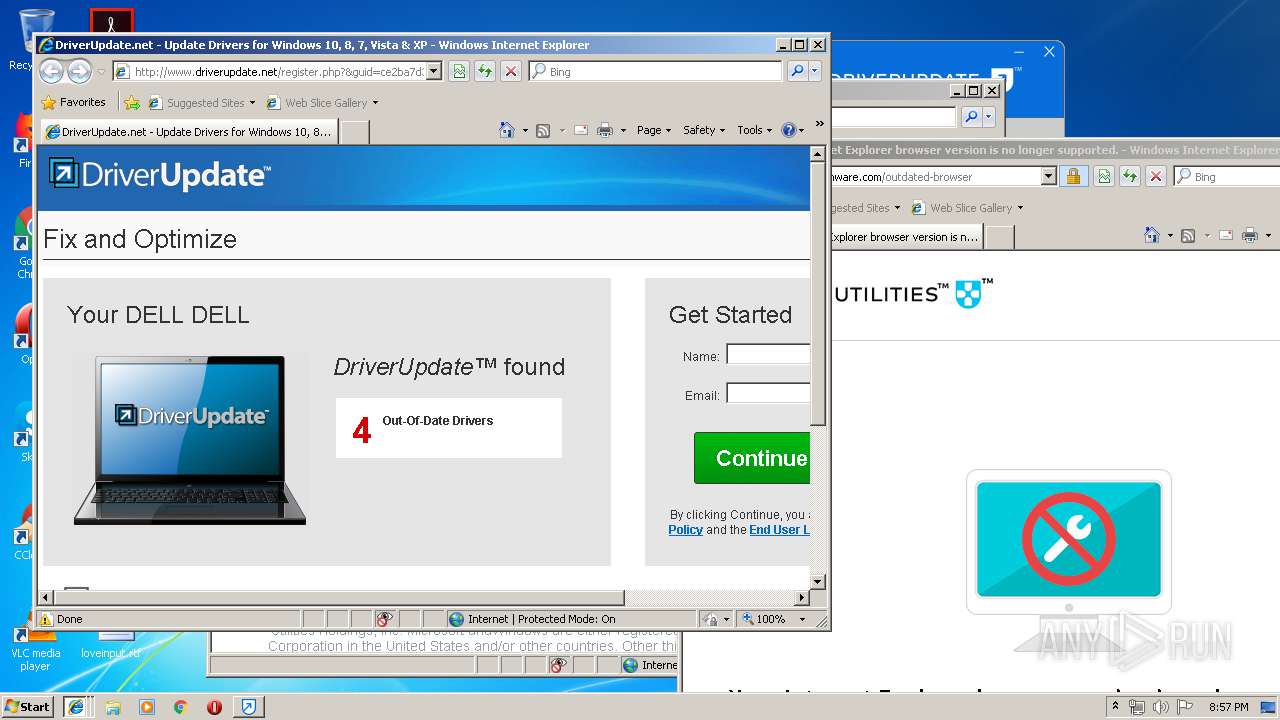Viewport: 1280px width, 720px height.
Task: Open the media player taskbar icon
Action: [147, 707]
